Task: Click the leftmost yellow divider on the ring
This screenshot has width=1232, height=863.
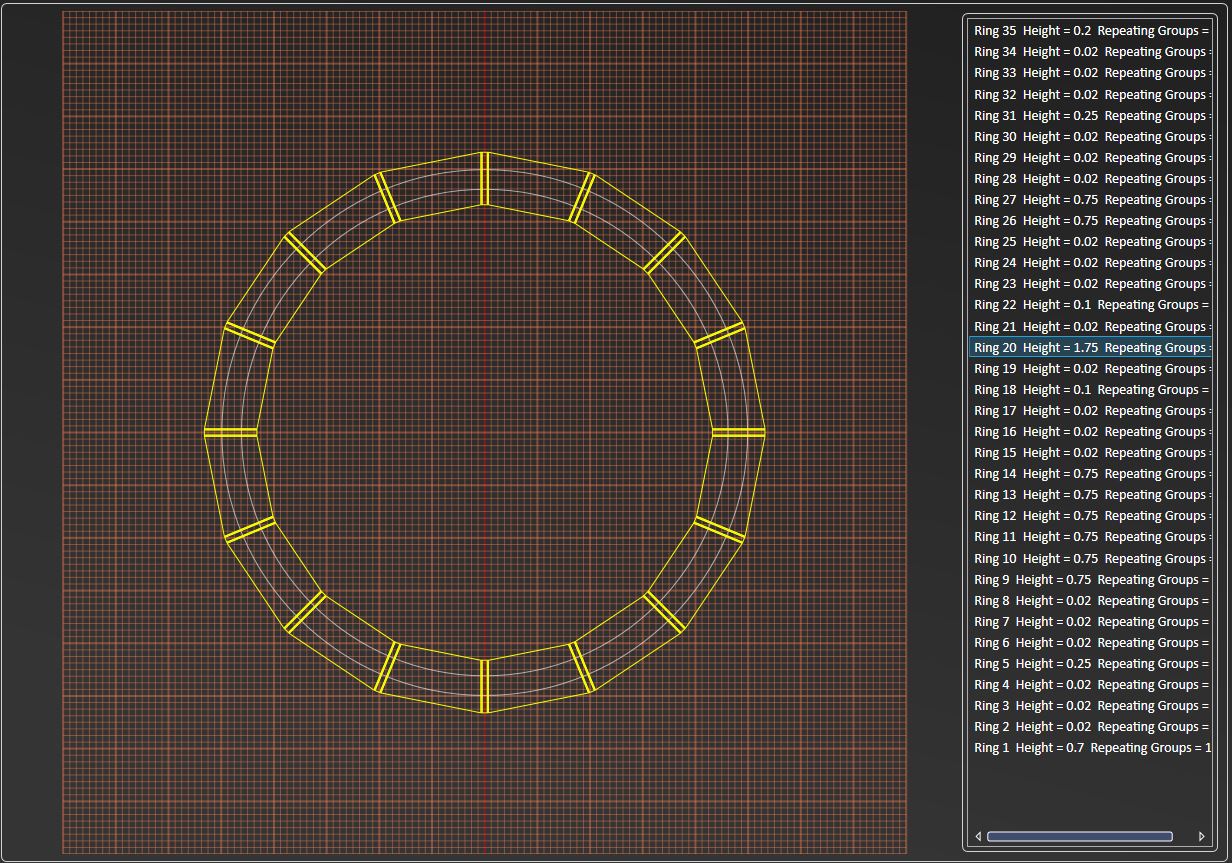Action: [231, 432]
